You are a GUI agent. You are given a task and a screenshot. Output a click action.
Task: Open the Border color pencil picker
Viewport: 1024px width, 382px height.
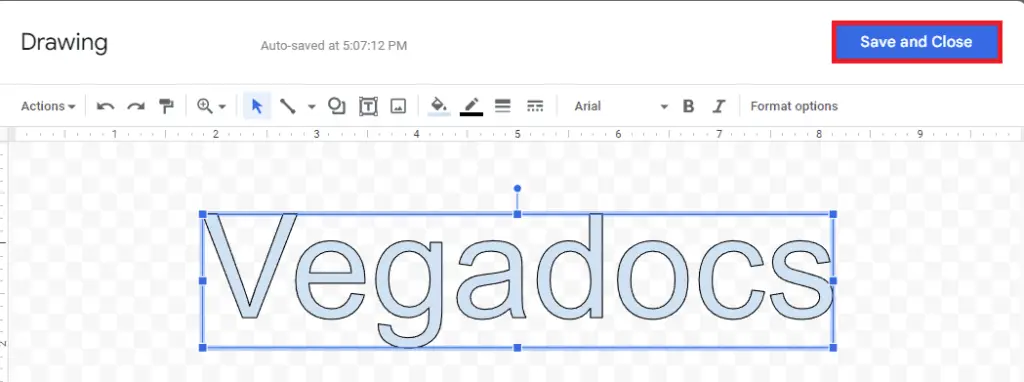pos(472,106)
